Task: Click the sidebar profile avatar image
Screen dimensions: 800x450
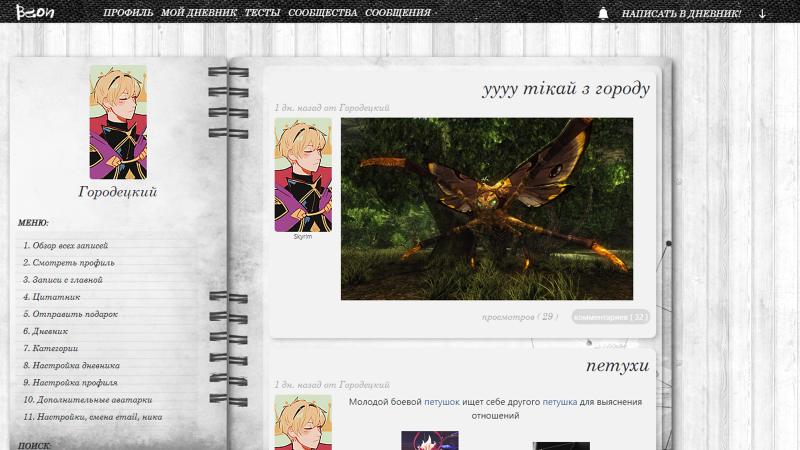Action: click(x=118, y=122)
